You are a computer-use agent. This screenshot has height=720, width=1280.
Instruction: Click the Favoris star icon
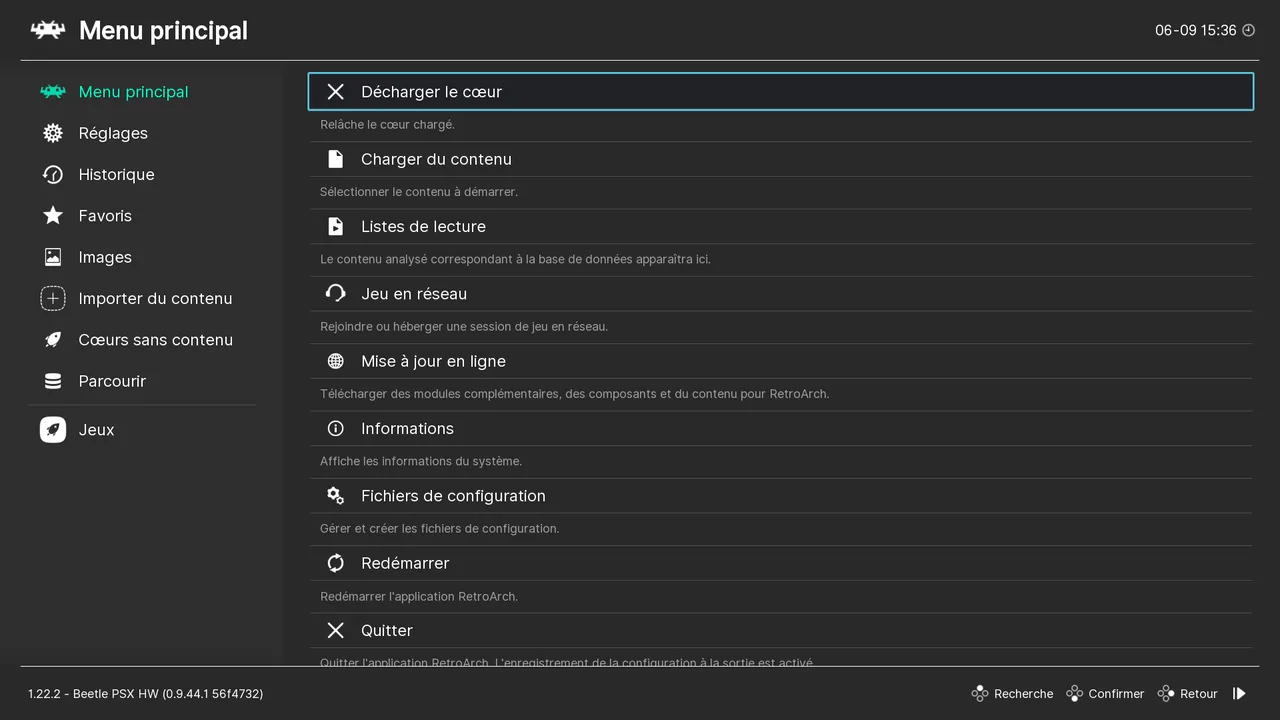(53, 216)
